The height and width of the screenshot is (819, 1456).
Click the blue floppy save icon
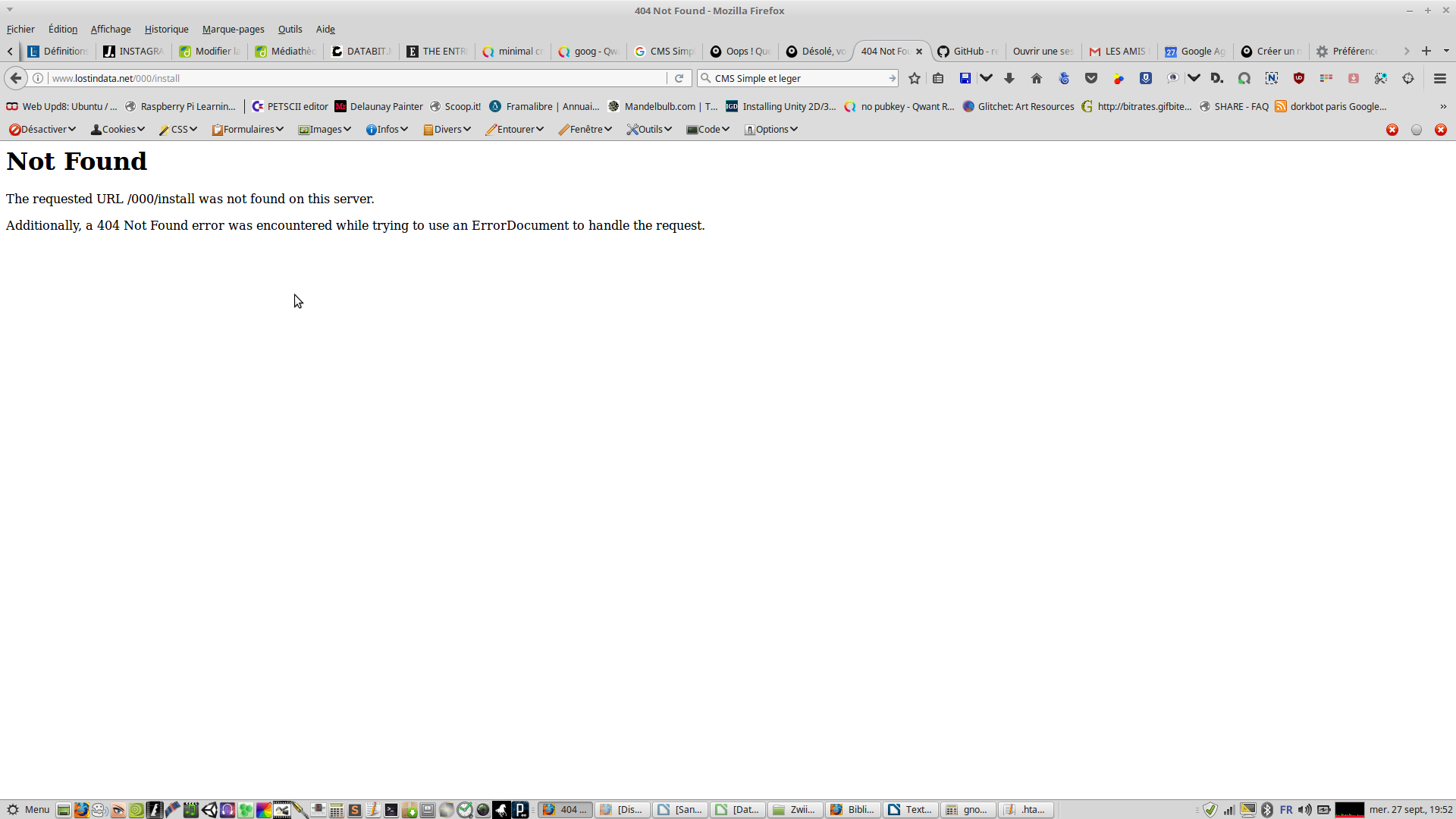[x=965, y=78]
